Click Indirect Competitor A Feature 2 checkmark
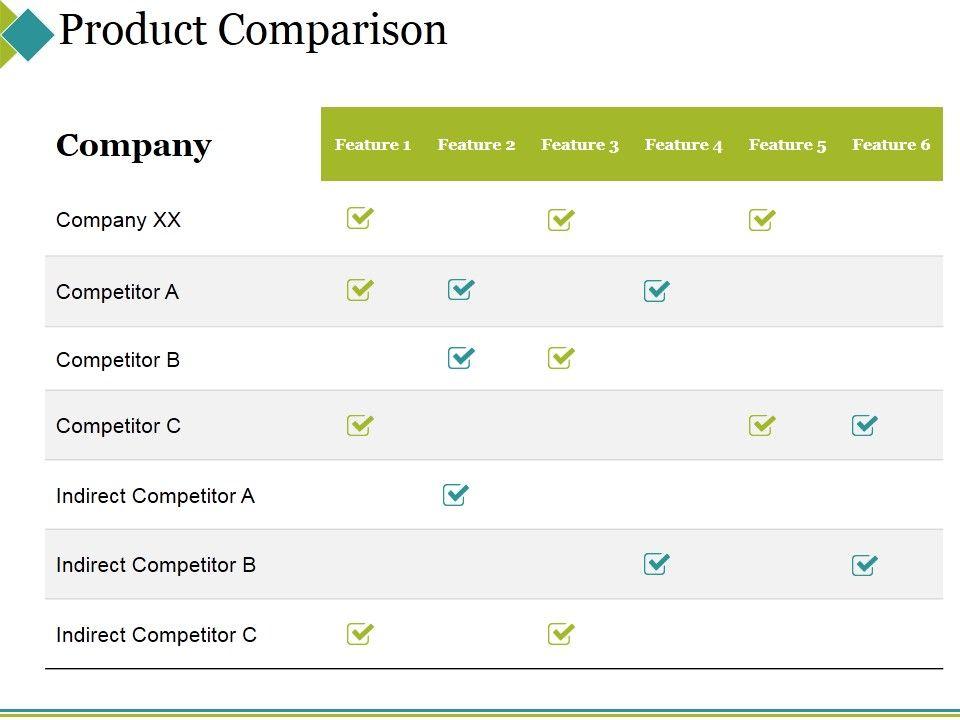 tap(455, 495)
